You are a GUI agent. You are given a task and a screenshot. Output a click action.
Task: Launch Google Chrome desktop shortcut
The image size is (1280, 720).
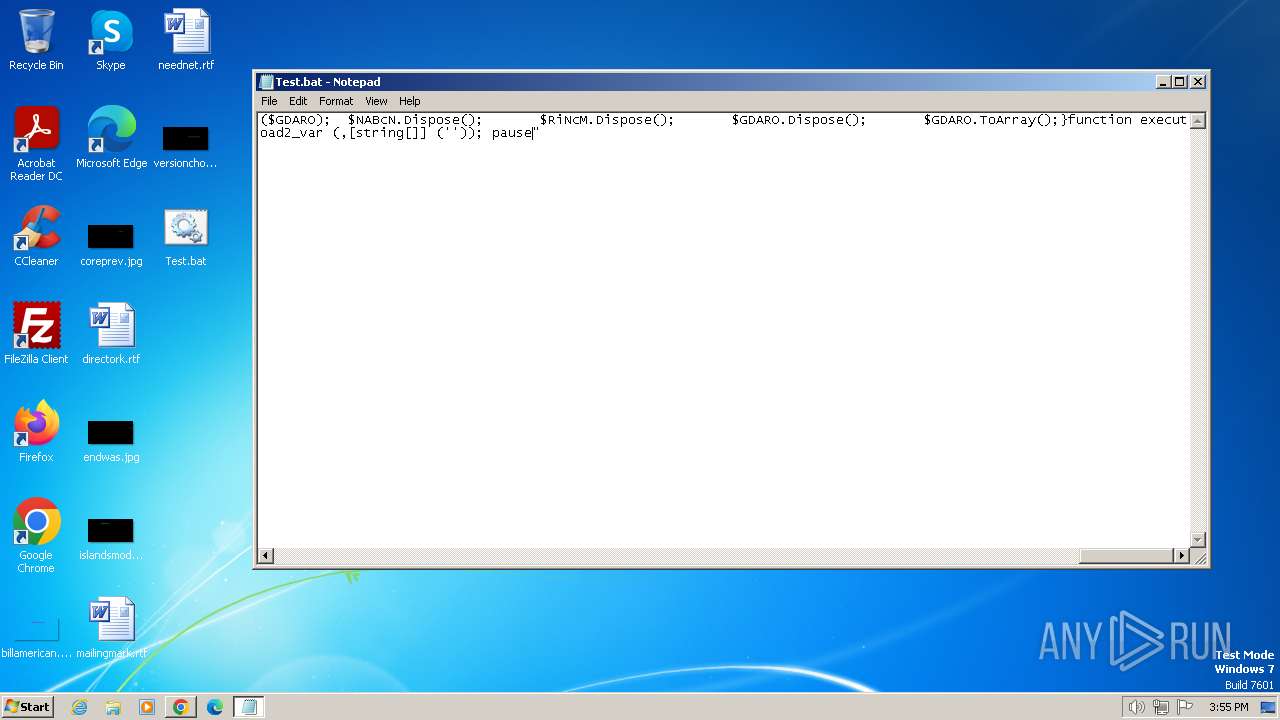(x=36, y=536)
